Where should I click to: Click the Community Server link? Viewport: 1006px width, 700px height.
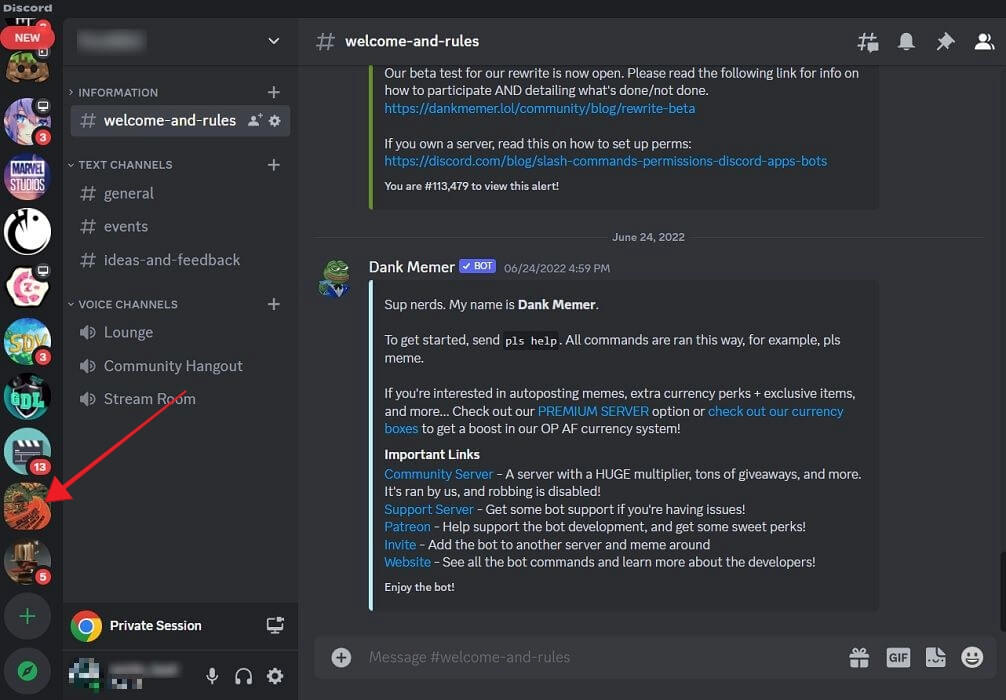pyautogui.click(x=438, y=474)
